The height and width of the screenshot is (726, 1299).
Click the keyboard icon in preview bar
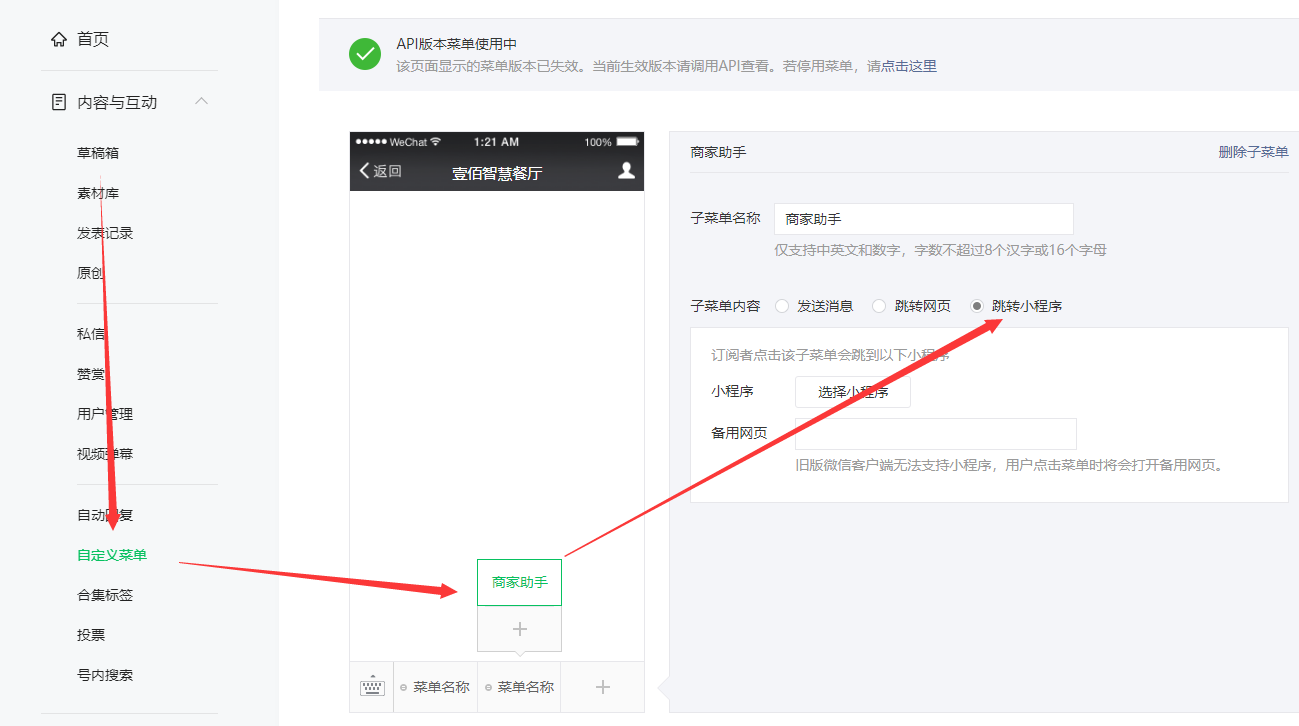point(372,687)
